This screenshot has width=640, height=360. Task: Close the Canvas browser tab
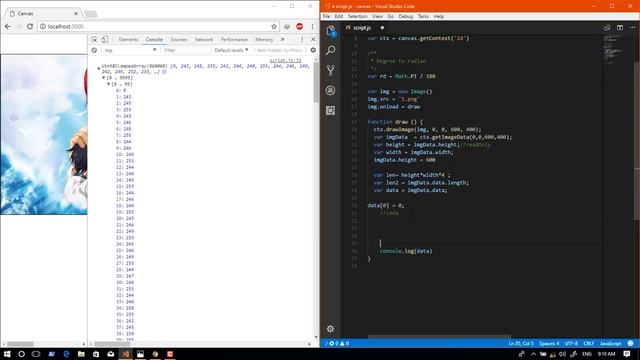point(76,13)
